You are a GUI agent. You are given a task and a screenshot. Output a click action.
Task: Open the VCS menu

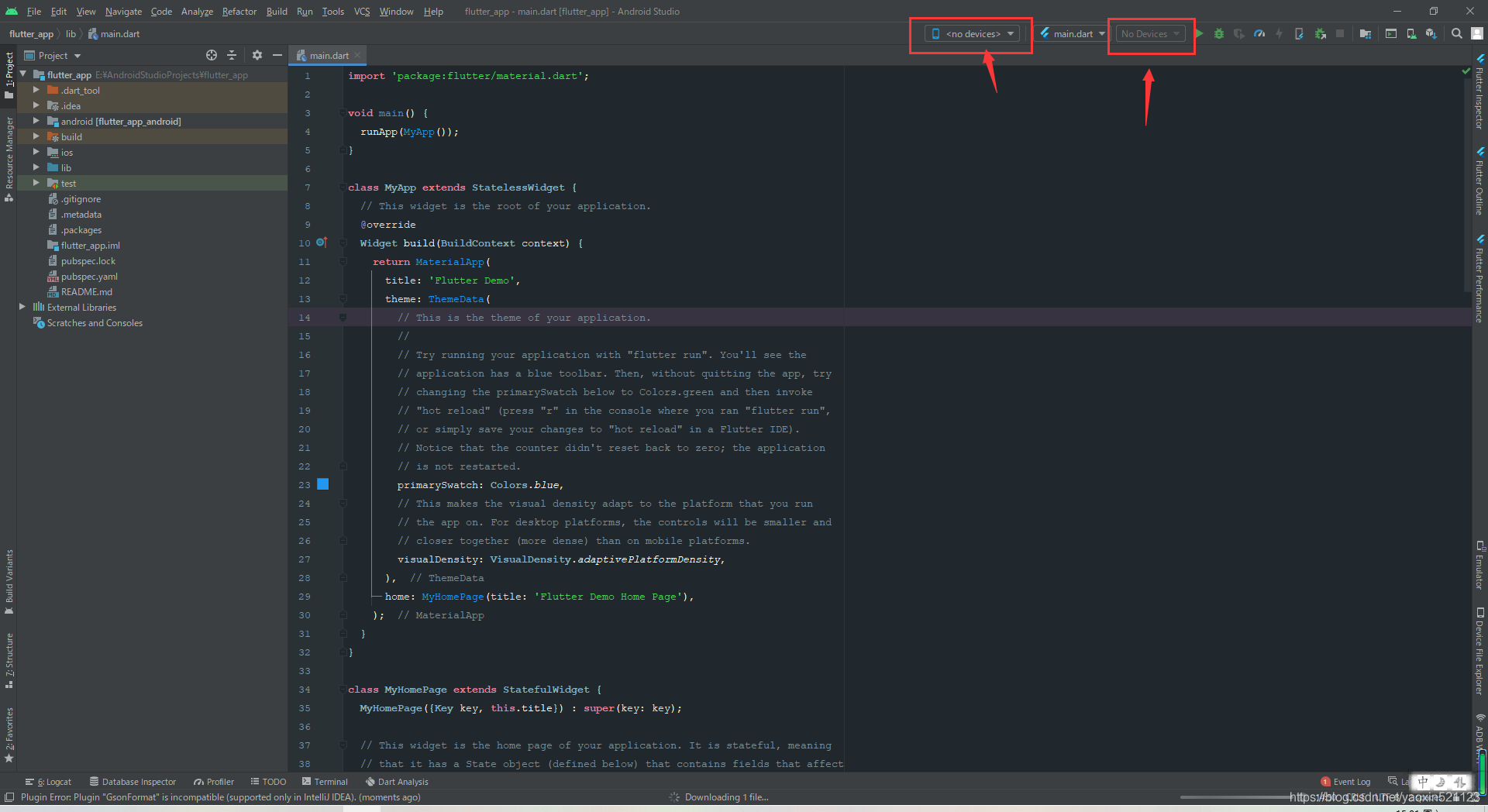[362, 11]
